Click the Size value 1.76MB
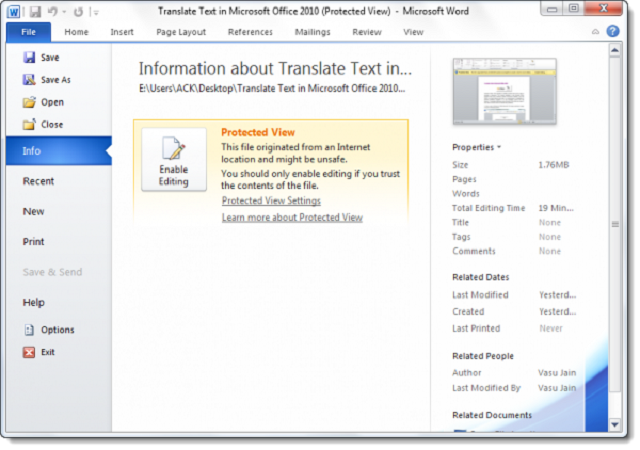 (x=553, y=165)
